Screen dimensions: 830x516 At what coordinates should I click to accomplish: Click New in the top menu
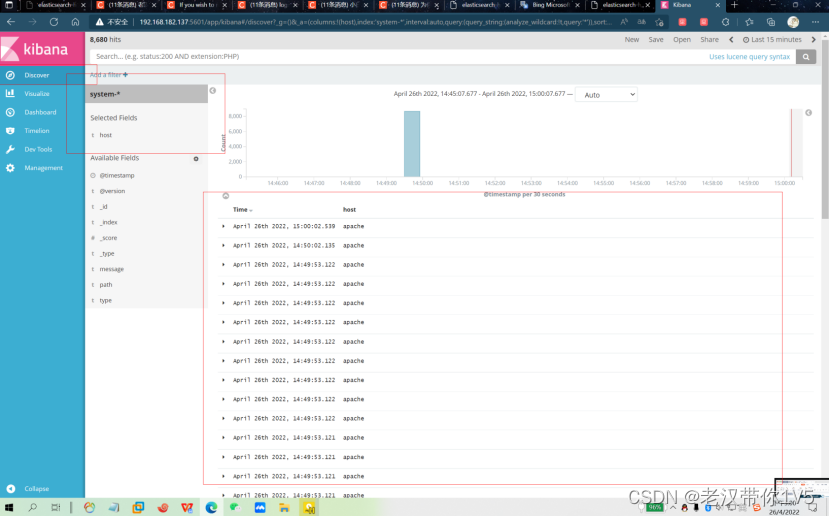[631, 40]
